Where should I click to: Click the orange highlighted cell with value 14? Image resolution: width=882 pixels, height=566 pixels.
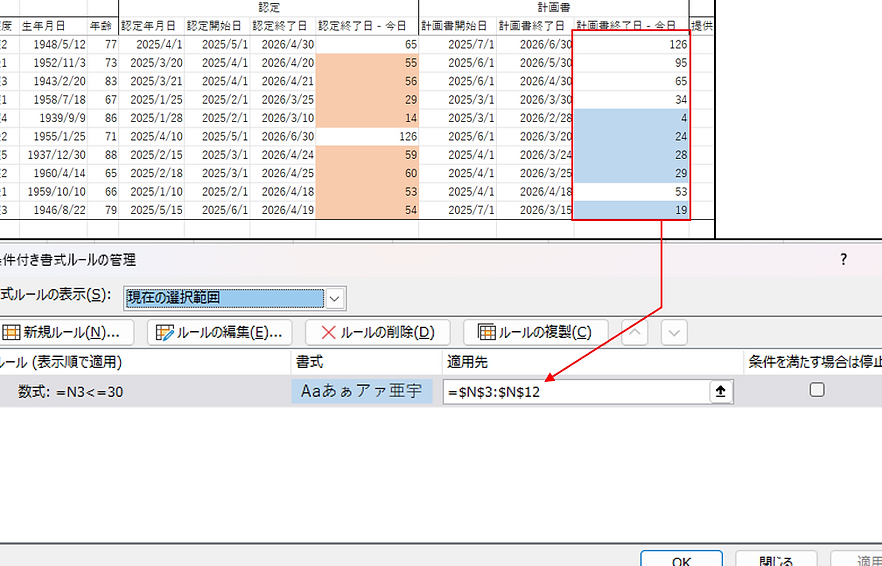click(367, 117)
